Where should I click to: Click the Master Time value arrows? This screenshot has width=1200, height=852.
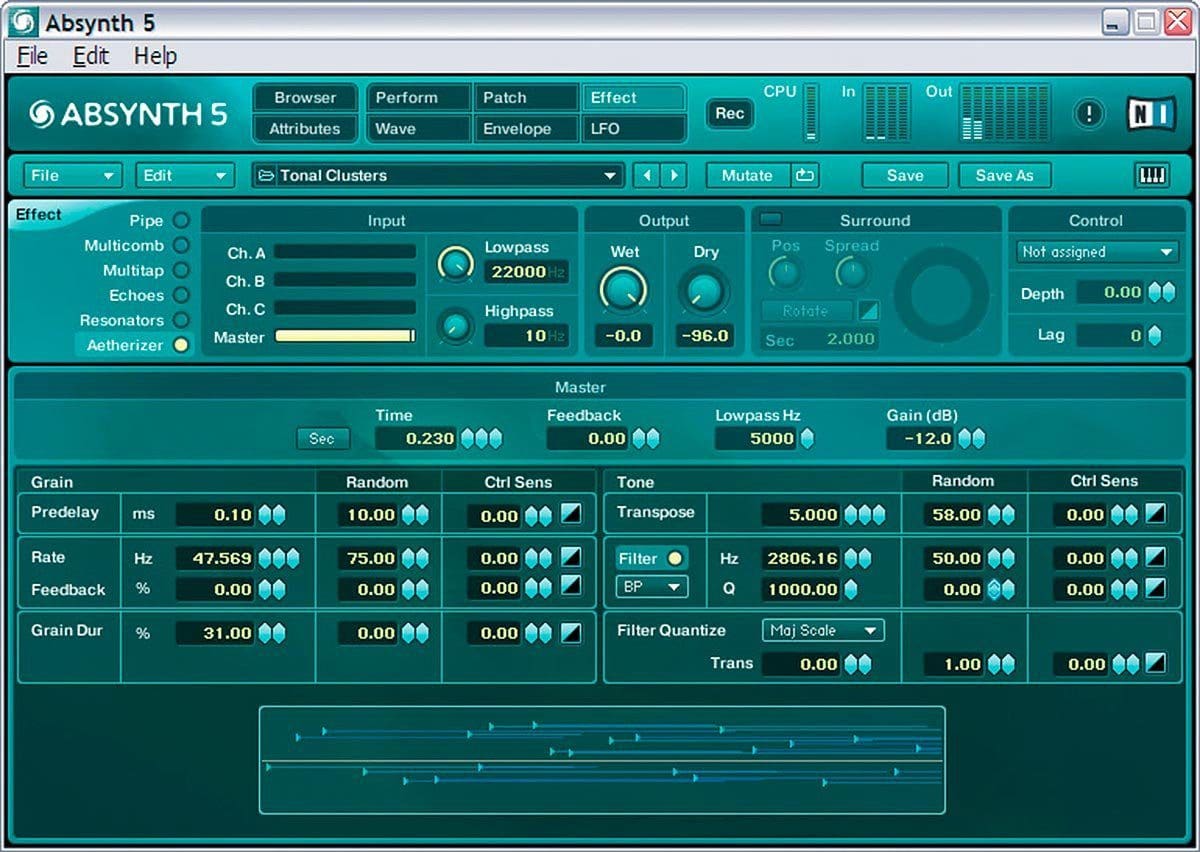(481, 438)
